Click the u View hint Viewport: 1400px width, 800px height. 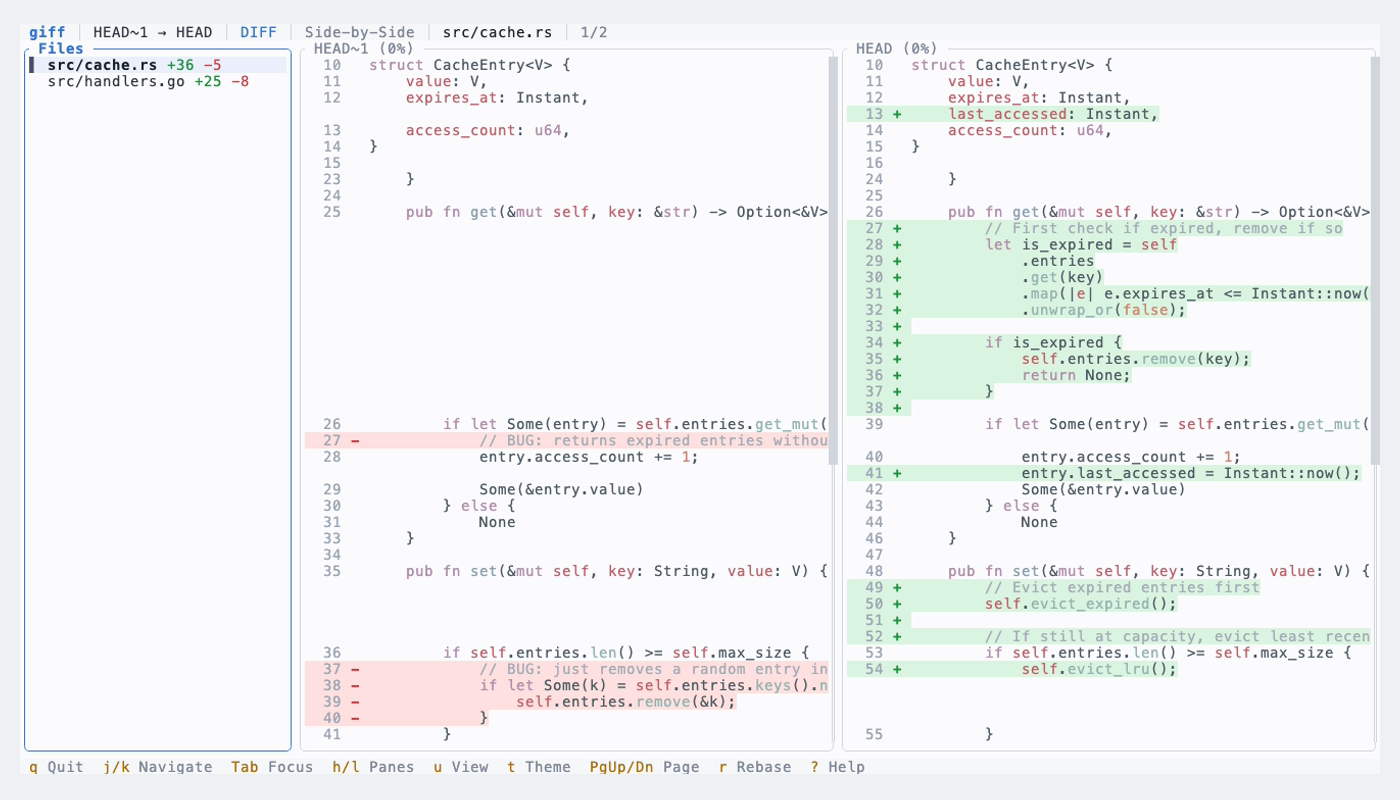(461, 767)
